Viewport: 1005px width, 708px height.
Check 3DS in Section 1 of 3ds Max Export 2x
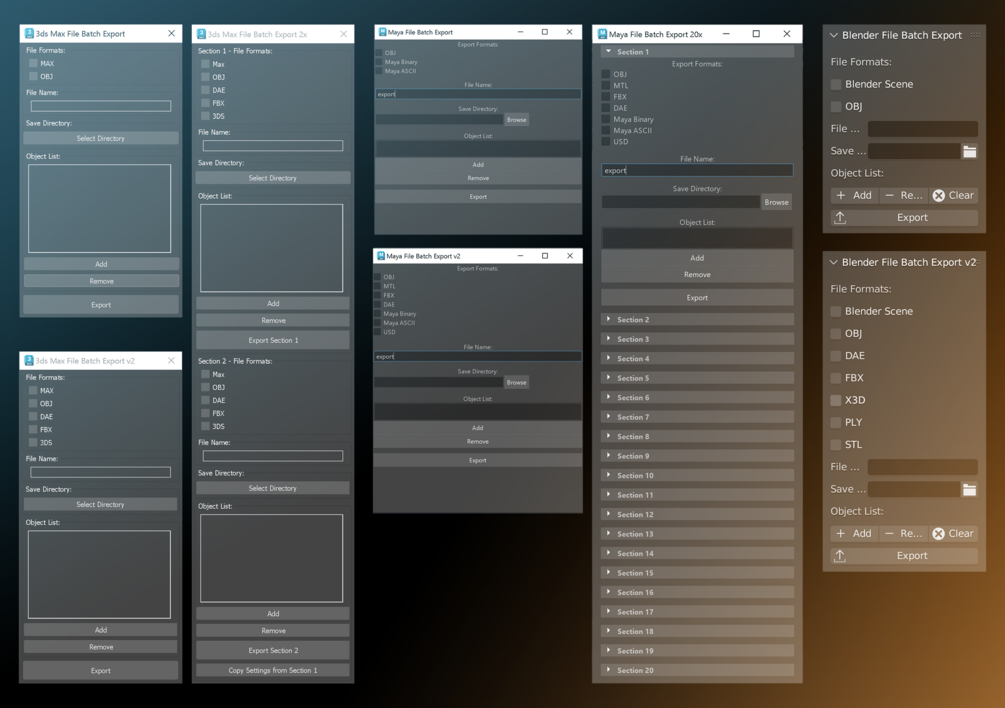(x=205, y=116)
